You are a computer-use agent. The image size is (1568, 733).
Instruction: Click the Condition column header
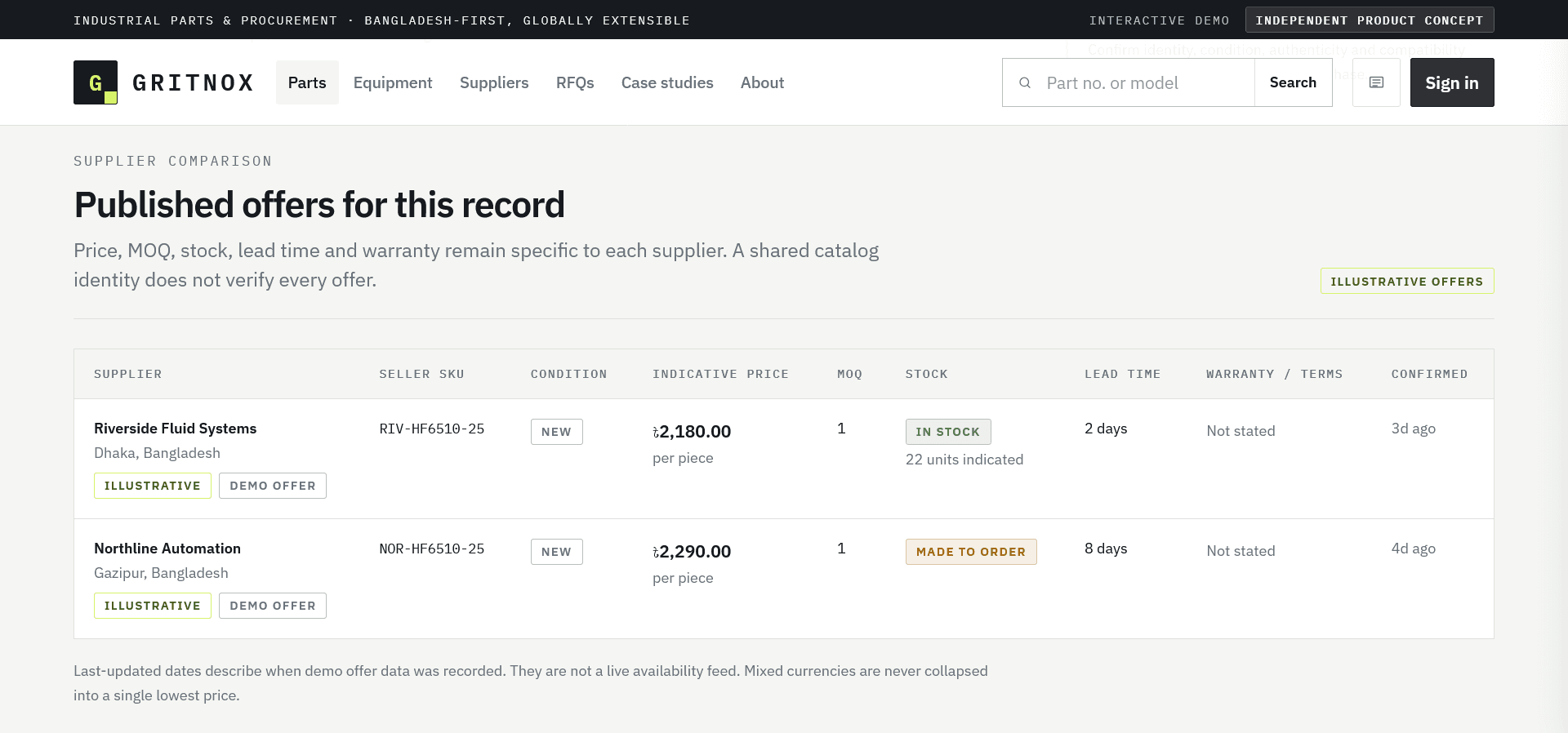click(x=569, y=374)
